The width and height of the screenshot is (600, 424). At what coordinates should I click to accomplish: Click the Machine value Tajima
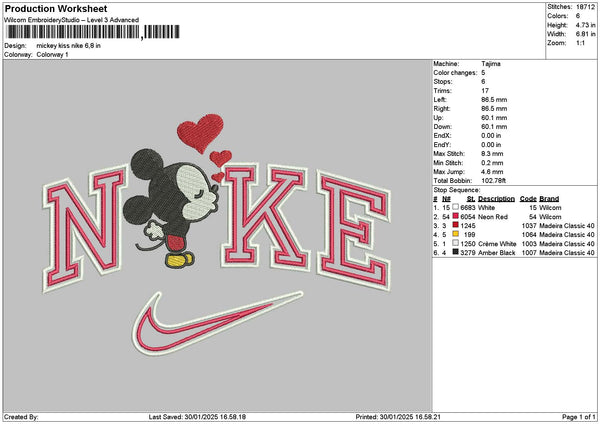click(x=491, y=64)
